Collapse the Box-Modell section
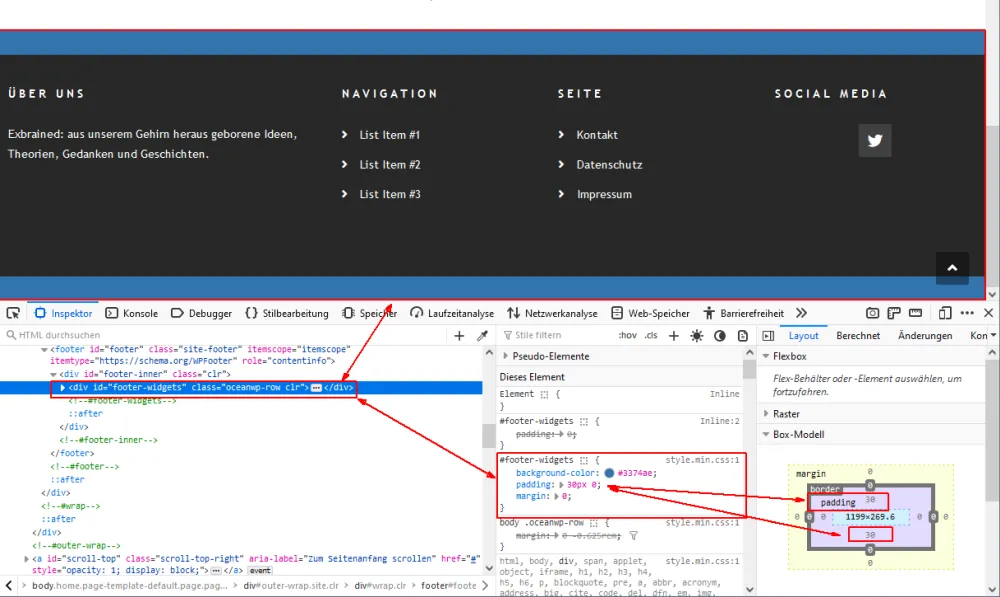 [x=766, y=434]
